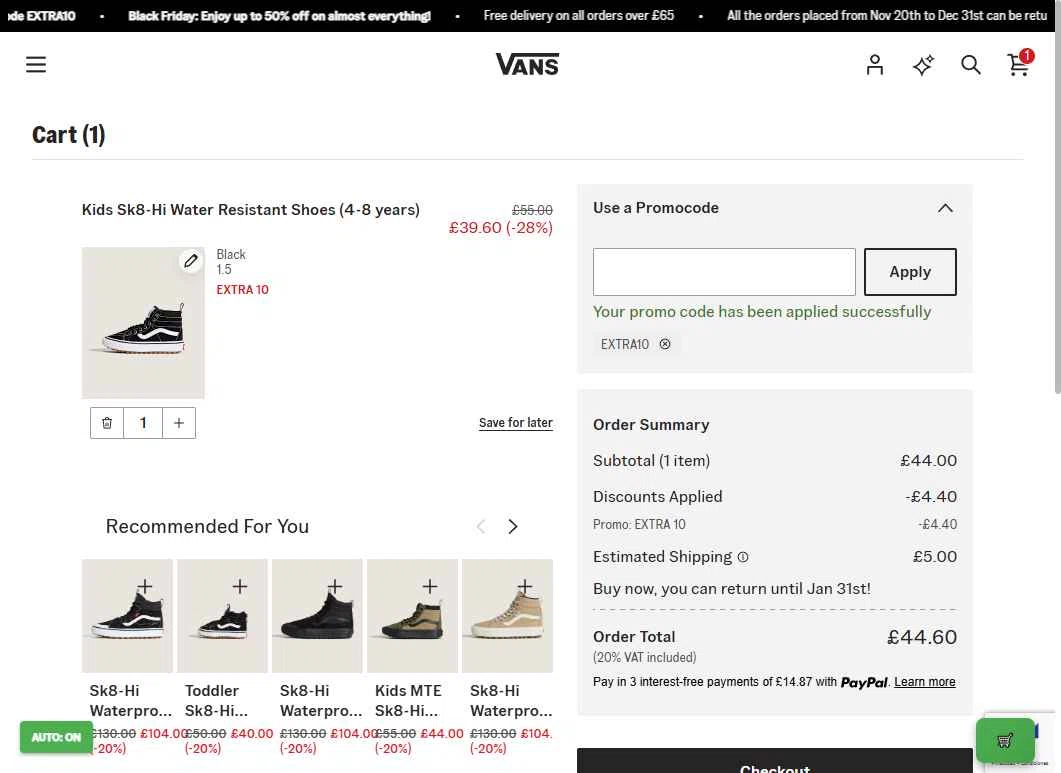Open the account profile icon

pos(875,65)
